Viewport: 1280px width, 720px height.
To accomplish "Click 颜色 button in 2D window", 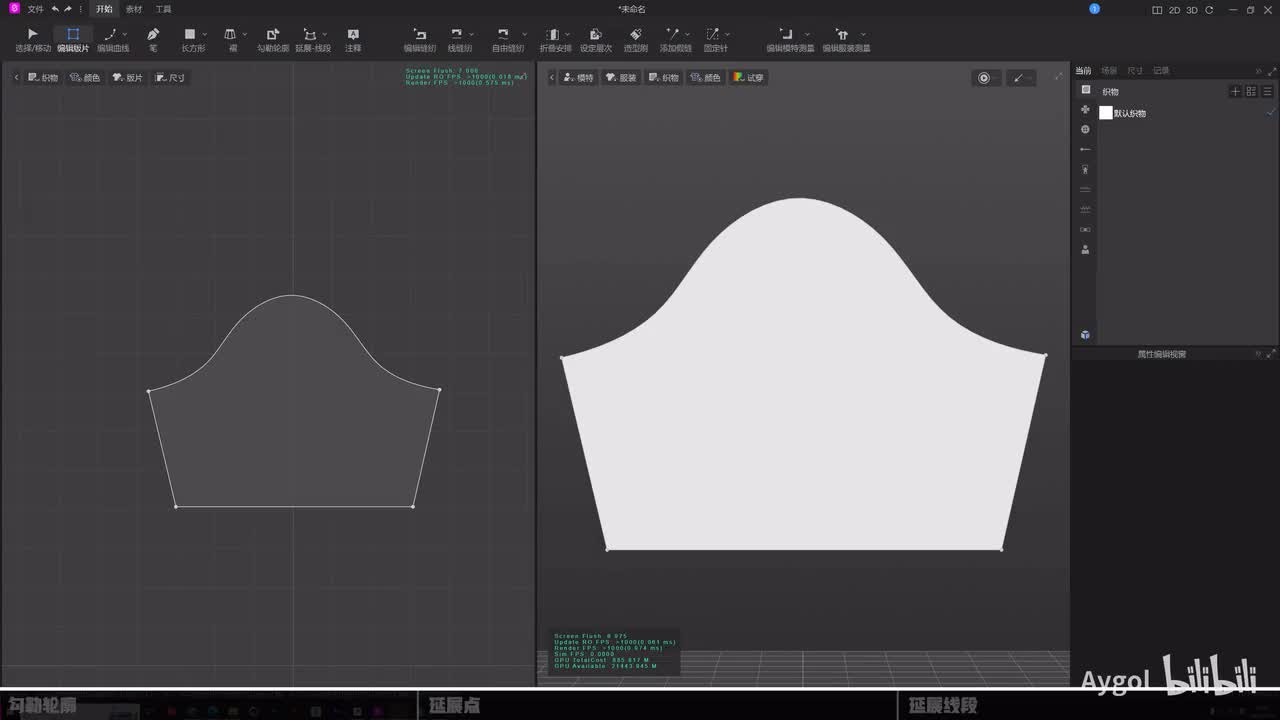I will (x=85, y=77).
